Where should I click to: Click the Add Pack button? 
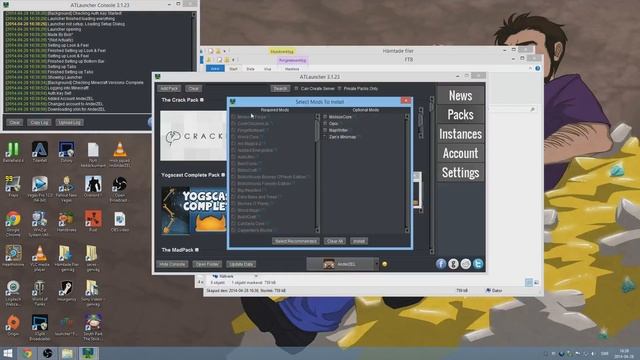(x=169, y=89)
